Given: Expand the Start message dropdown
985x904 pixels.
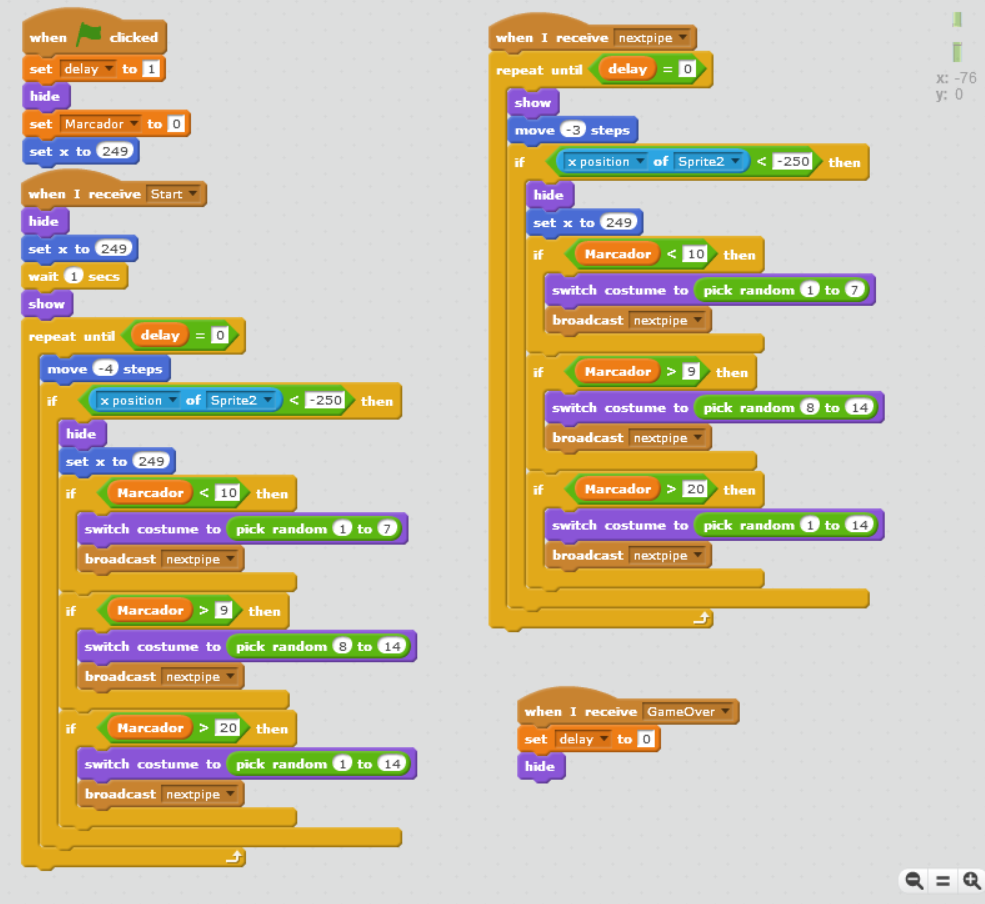Looking at the screenshot, I should pyautogui.click(x=192, y=194).
